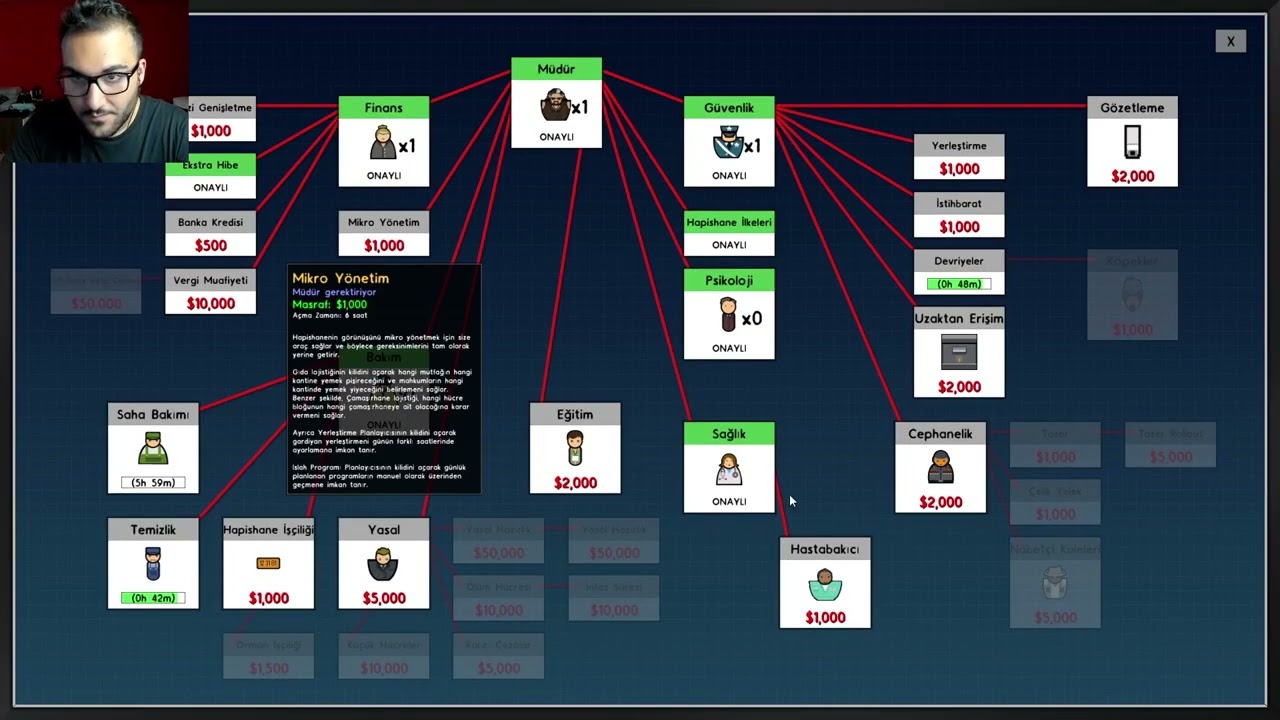
Task: Click the Finans accountant icon
Action: pos(383,143)
